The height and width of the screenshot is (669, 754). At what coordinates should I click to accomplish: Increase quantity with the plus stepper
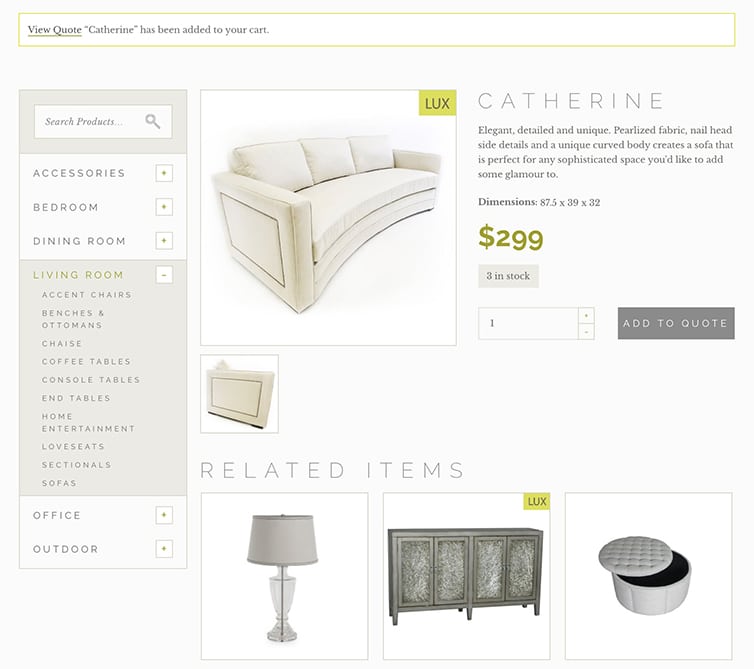coord(586,316)
